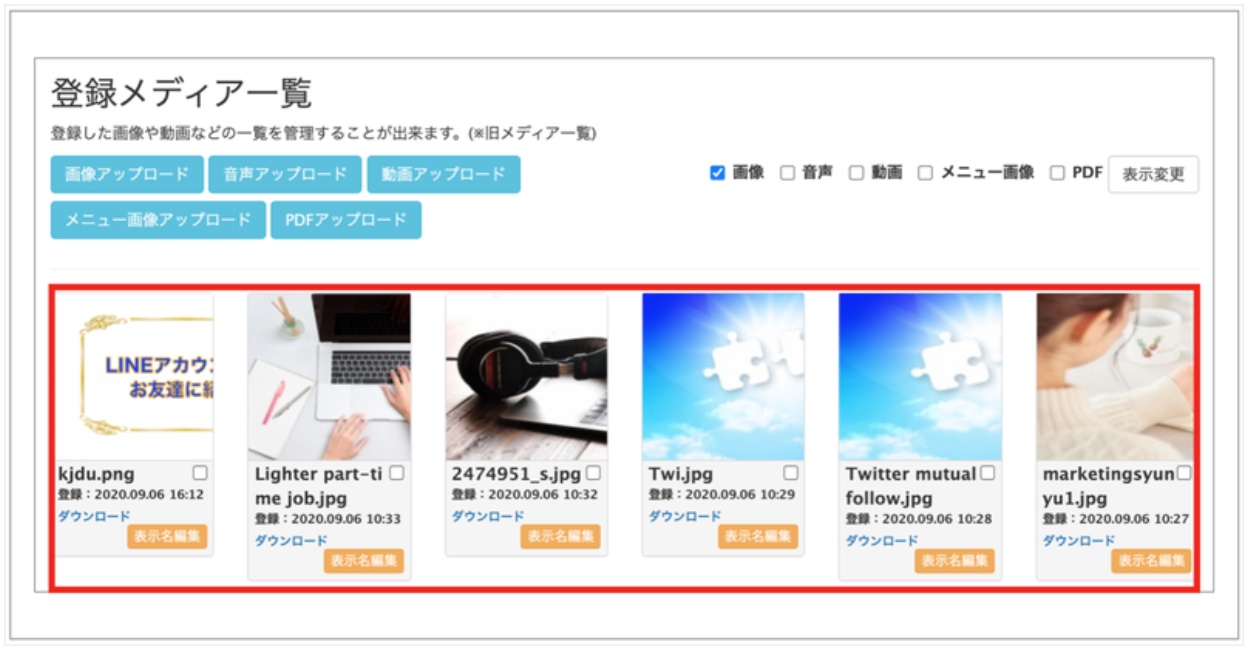Enable the 音声 filter checkbox
Screen dimensions: 1254x654
point(787,173)
